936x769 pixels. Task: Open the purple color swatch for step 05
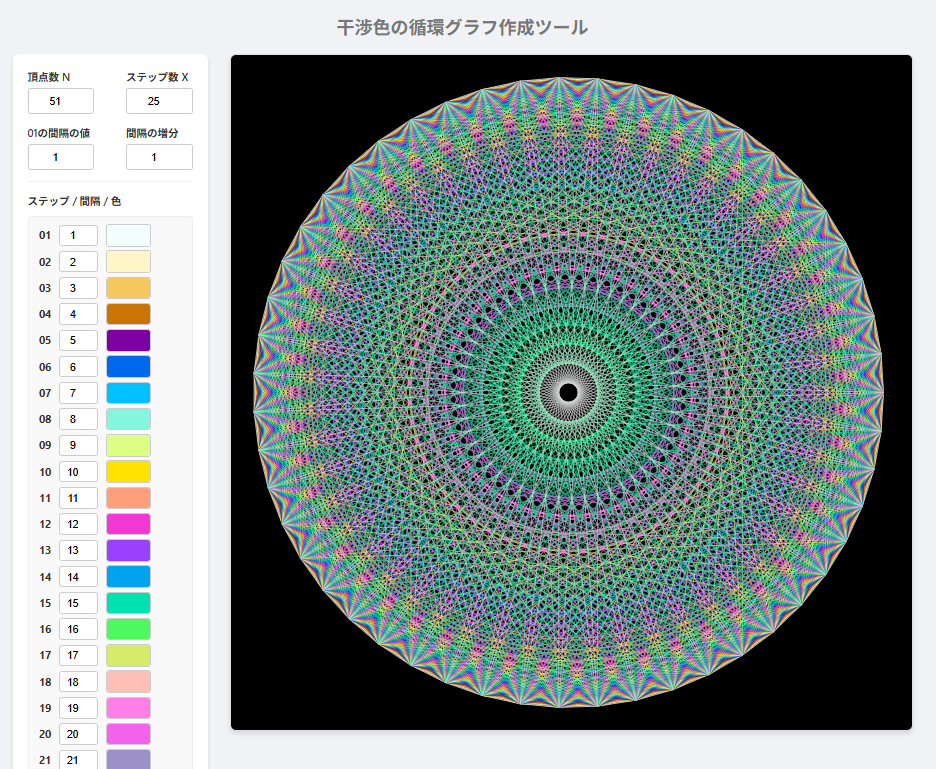pyautogui.click(x=128, y=340)
